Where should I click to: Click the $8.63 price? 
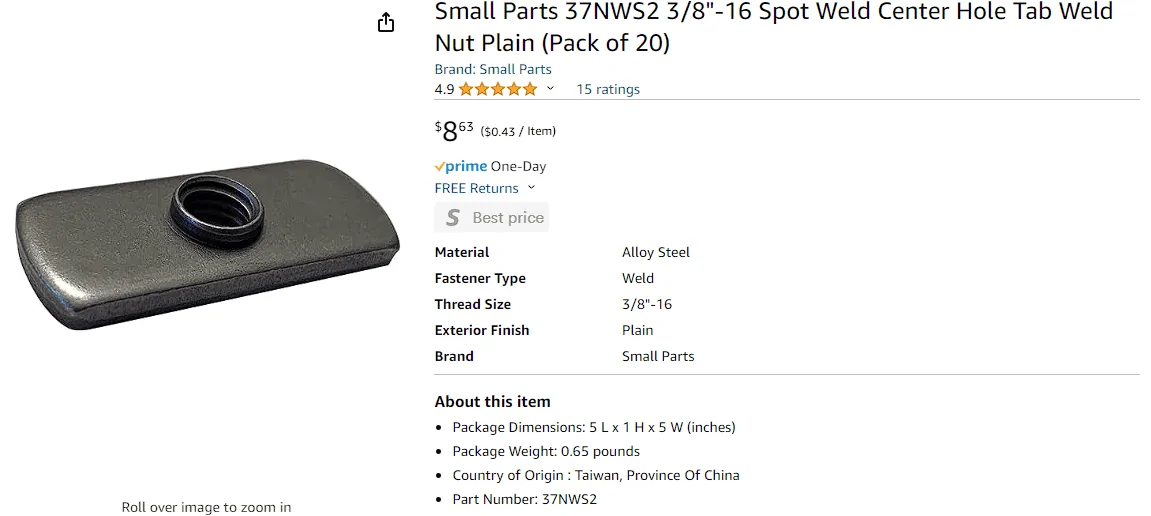coord(454,131)
